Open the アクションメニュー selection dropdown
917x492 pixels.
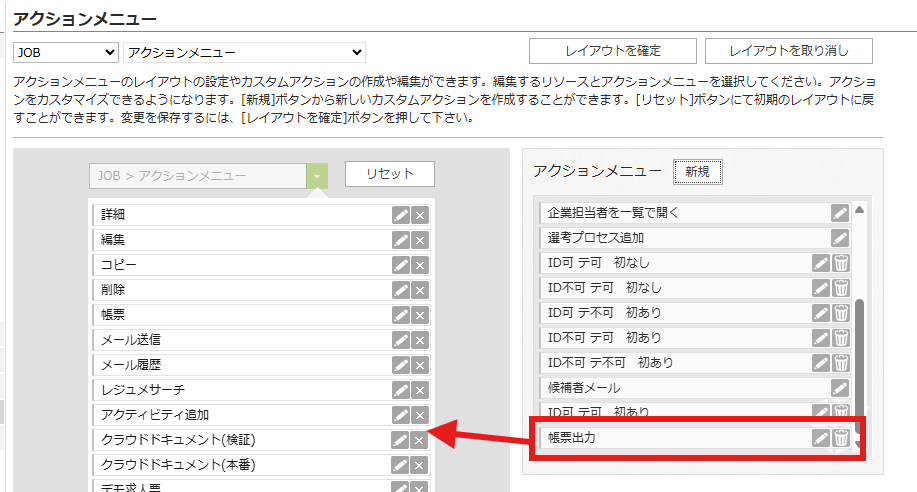pos(244,52)
